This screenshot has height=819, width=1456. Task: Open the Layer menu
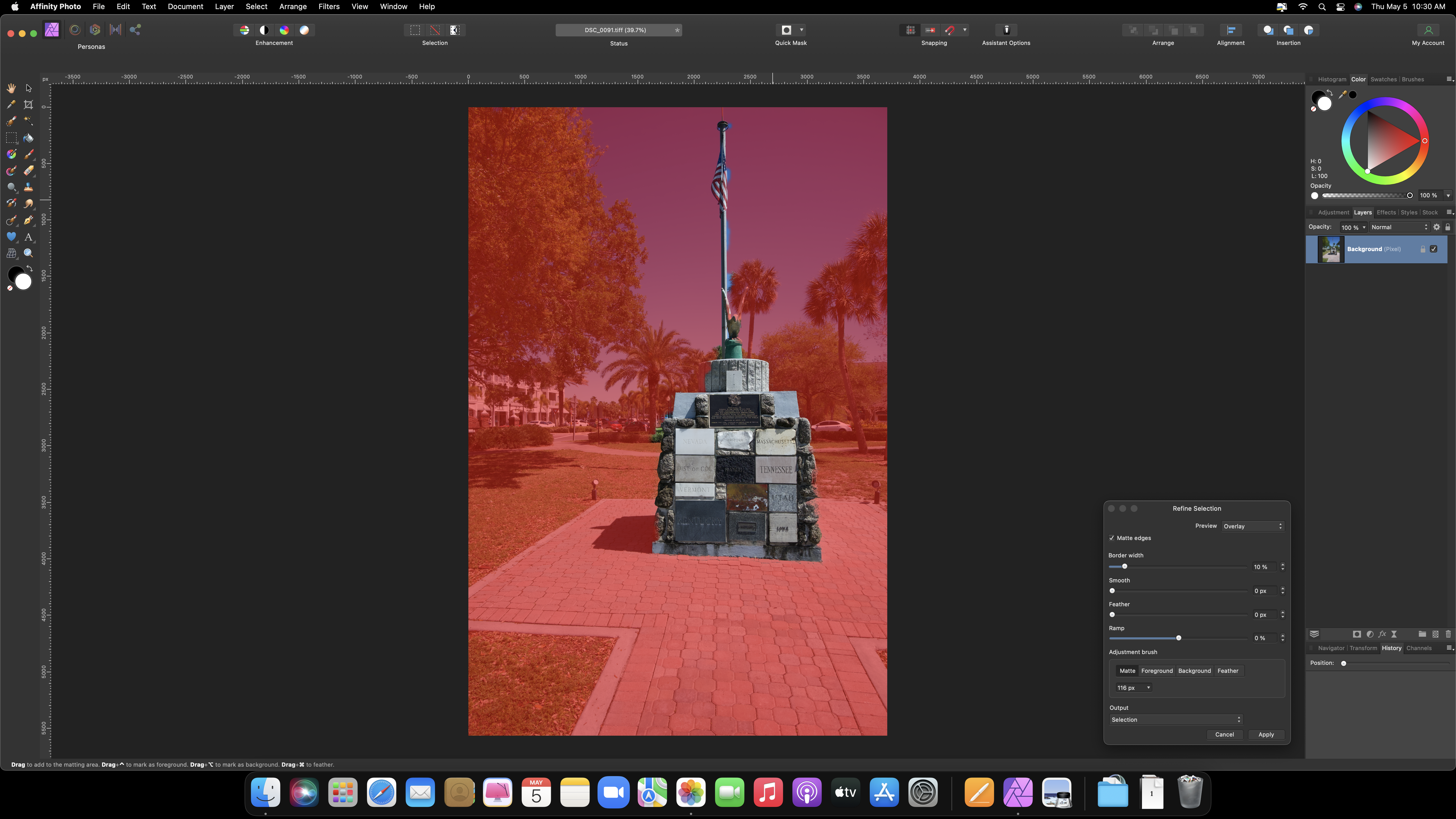click(224, 6)
